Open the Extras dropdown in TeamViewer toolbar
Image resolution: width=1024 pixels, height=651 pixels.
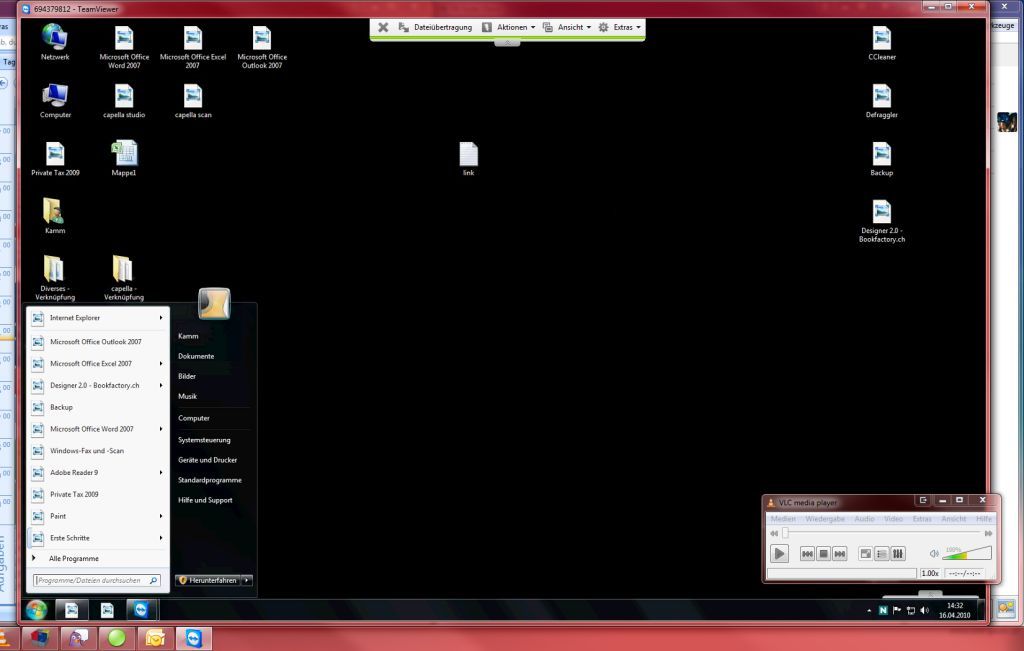point(620,27)
